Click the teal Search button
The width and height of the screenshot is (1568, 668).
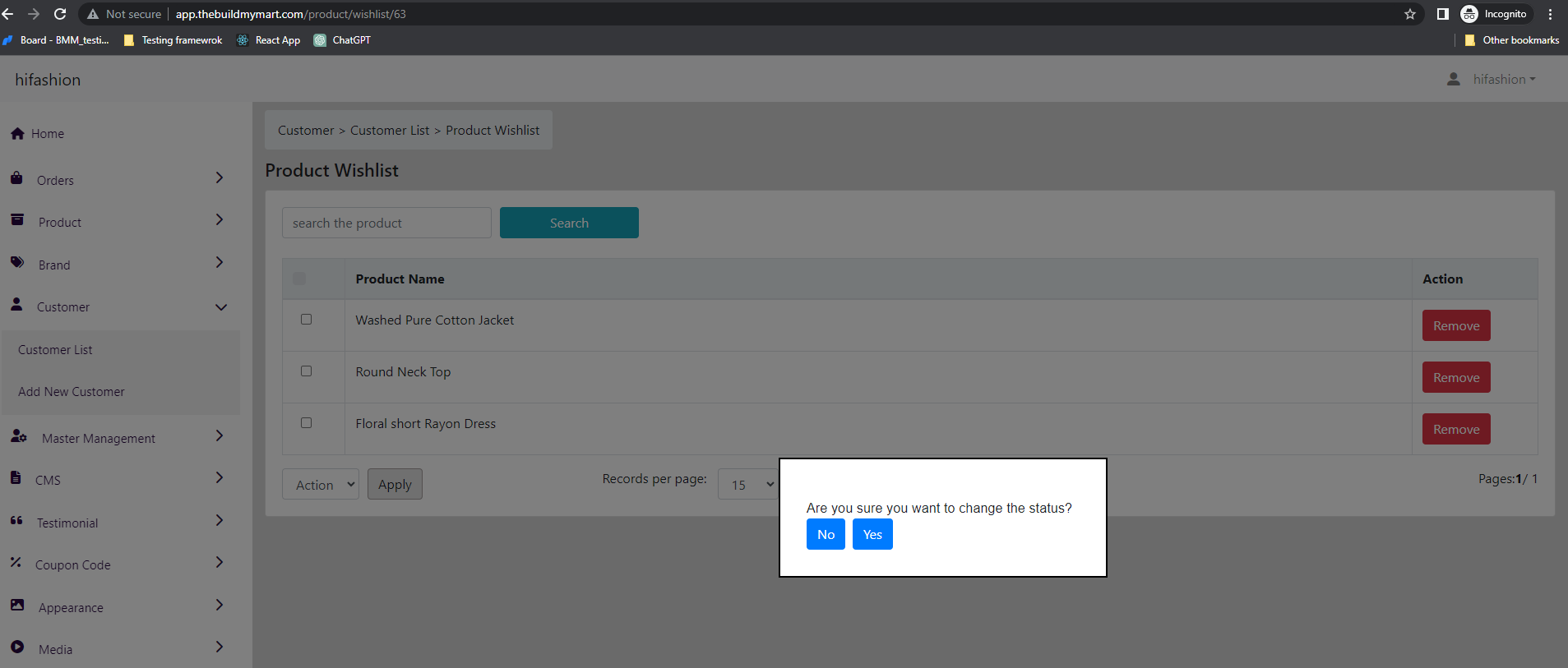point(569,223)
